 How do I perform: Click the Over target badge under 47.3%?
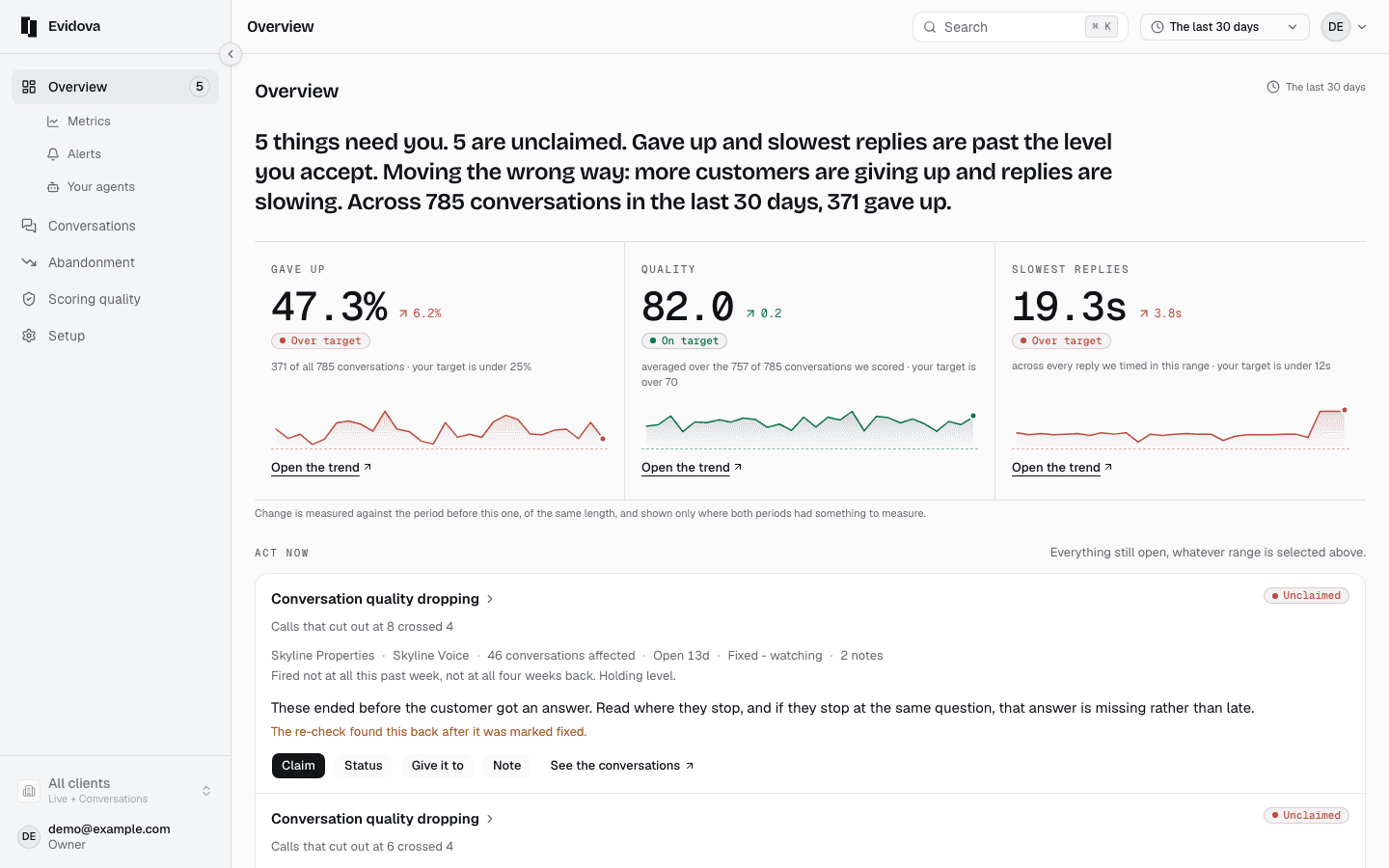point(320,340)
